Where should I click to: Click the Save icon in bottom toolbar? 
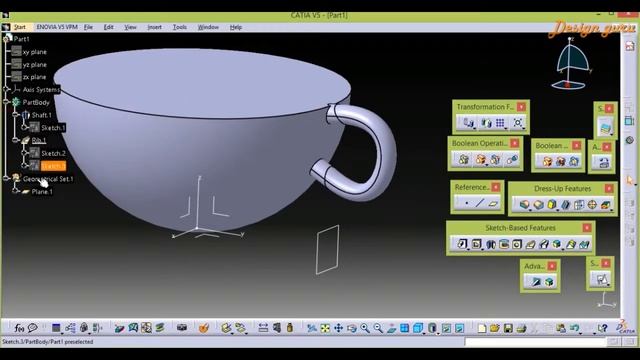(x=508, y=328)
